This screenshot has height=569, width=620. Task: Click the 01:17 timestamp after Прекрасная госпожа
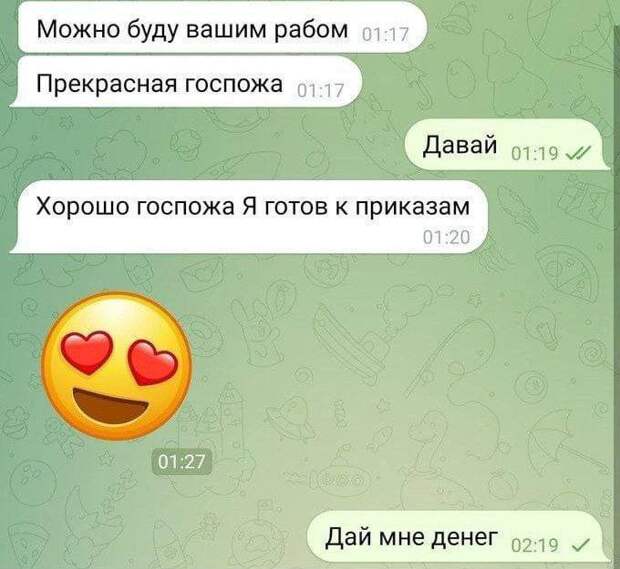coord(319,91)
